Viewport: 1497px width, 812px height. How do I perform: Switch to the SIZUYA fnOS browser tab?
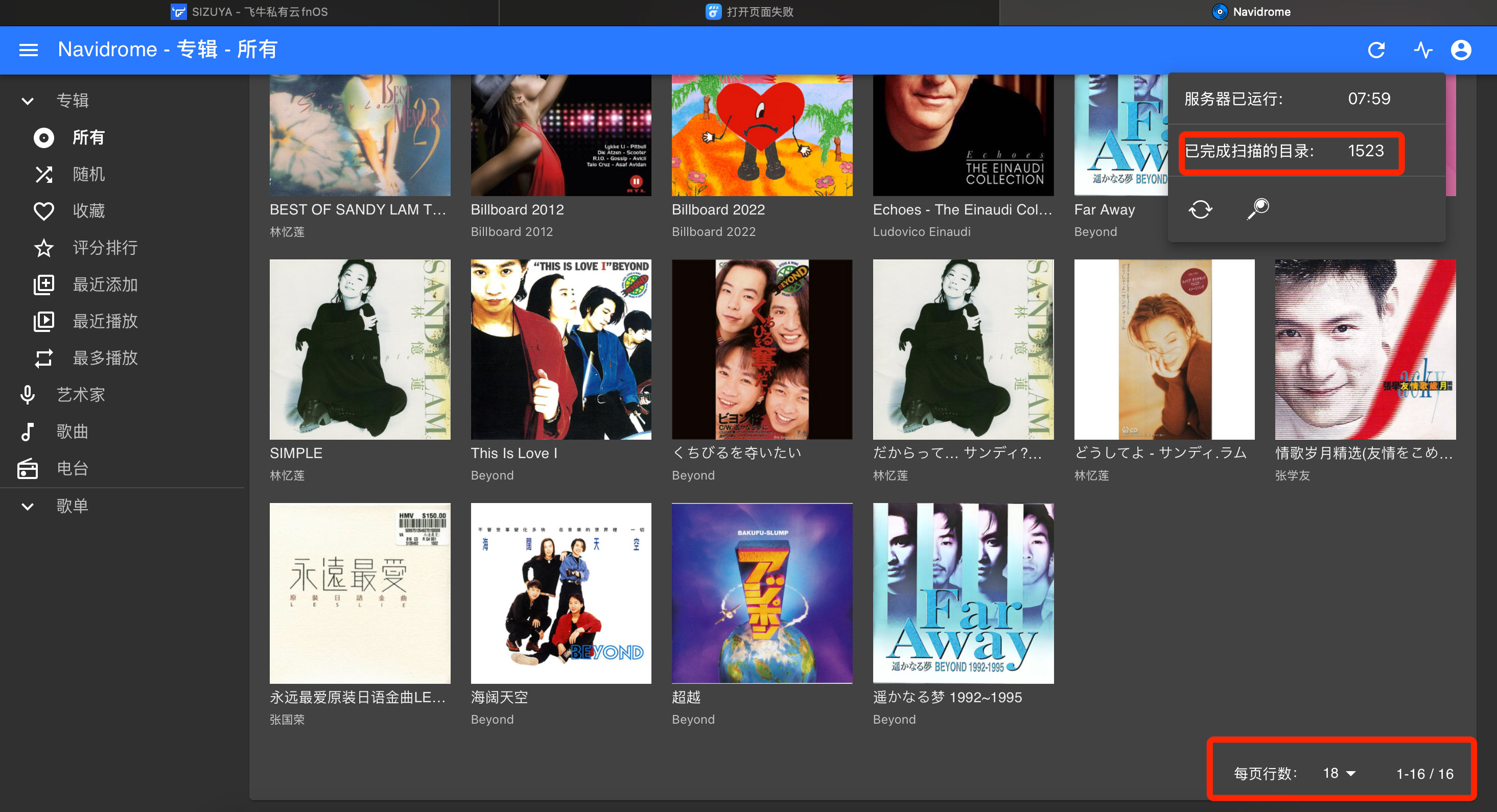tap(250, 12)
